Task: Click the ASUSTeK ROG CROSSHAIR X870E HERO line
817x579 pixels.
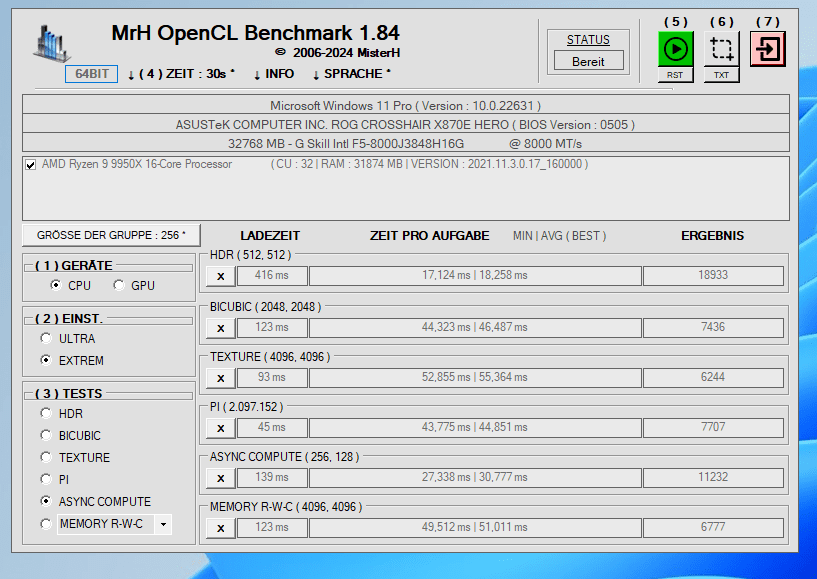Action: click(x=406, y=125)
